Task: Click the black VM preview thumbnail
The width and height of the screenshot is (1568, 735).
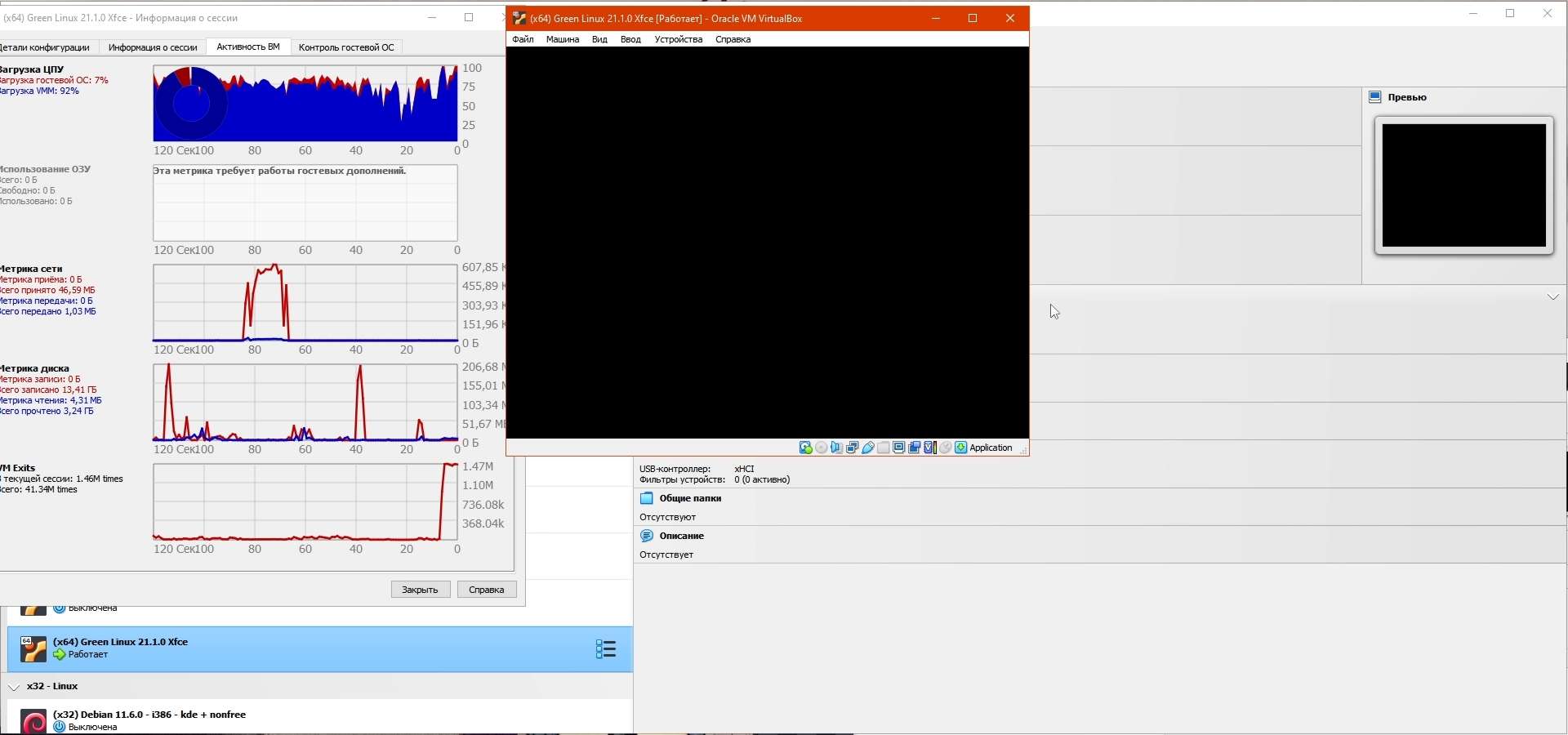Action: (x=1464, y=185)
